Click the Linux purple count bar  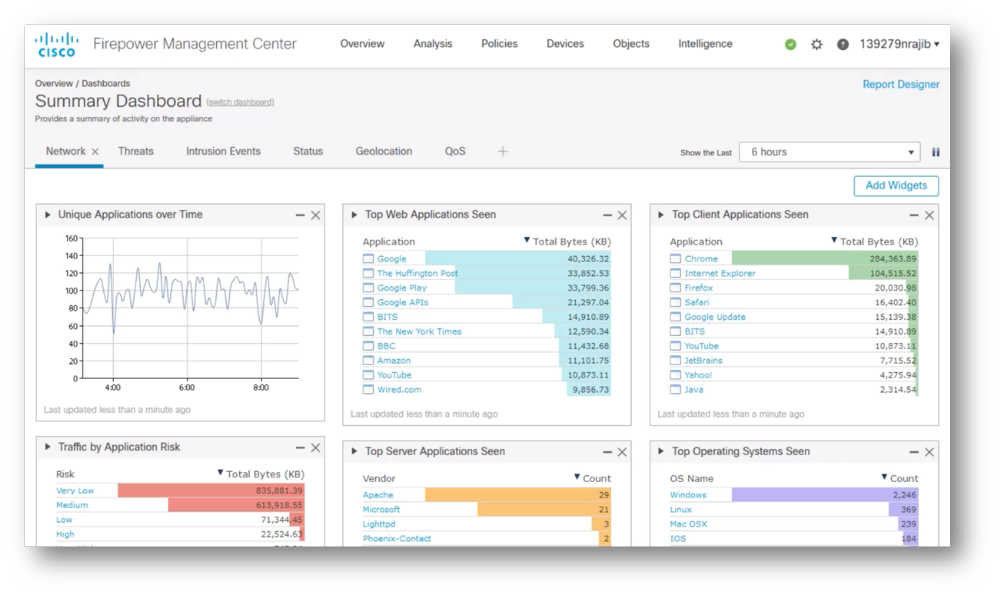pyautogui.click(x=903, y=509)
